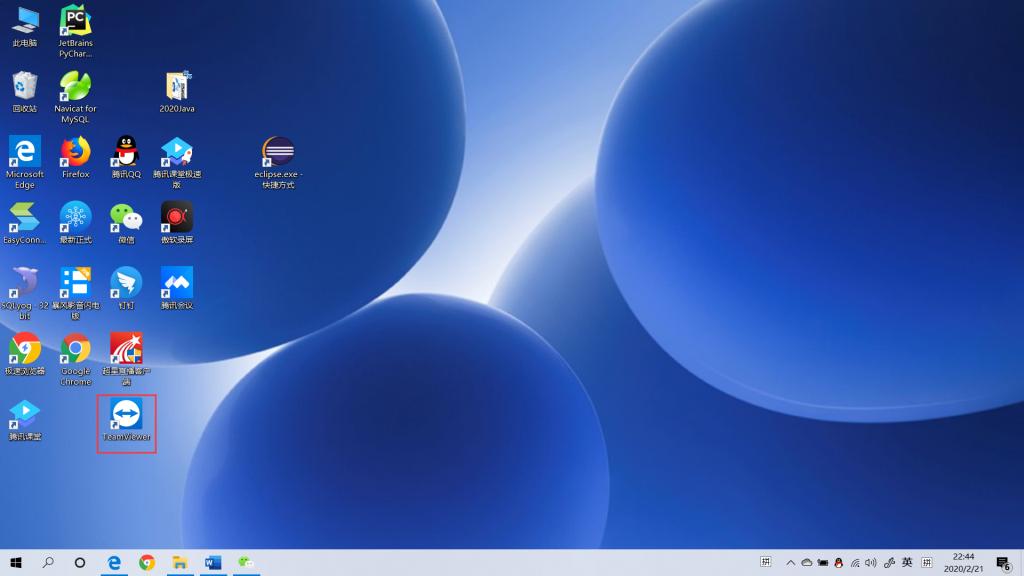Click the 钉钉 DingTalk desktop icon
Screen dimensions: 1024x576
(x=126, y=284)
